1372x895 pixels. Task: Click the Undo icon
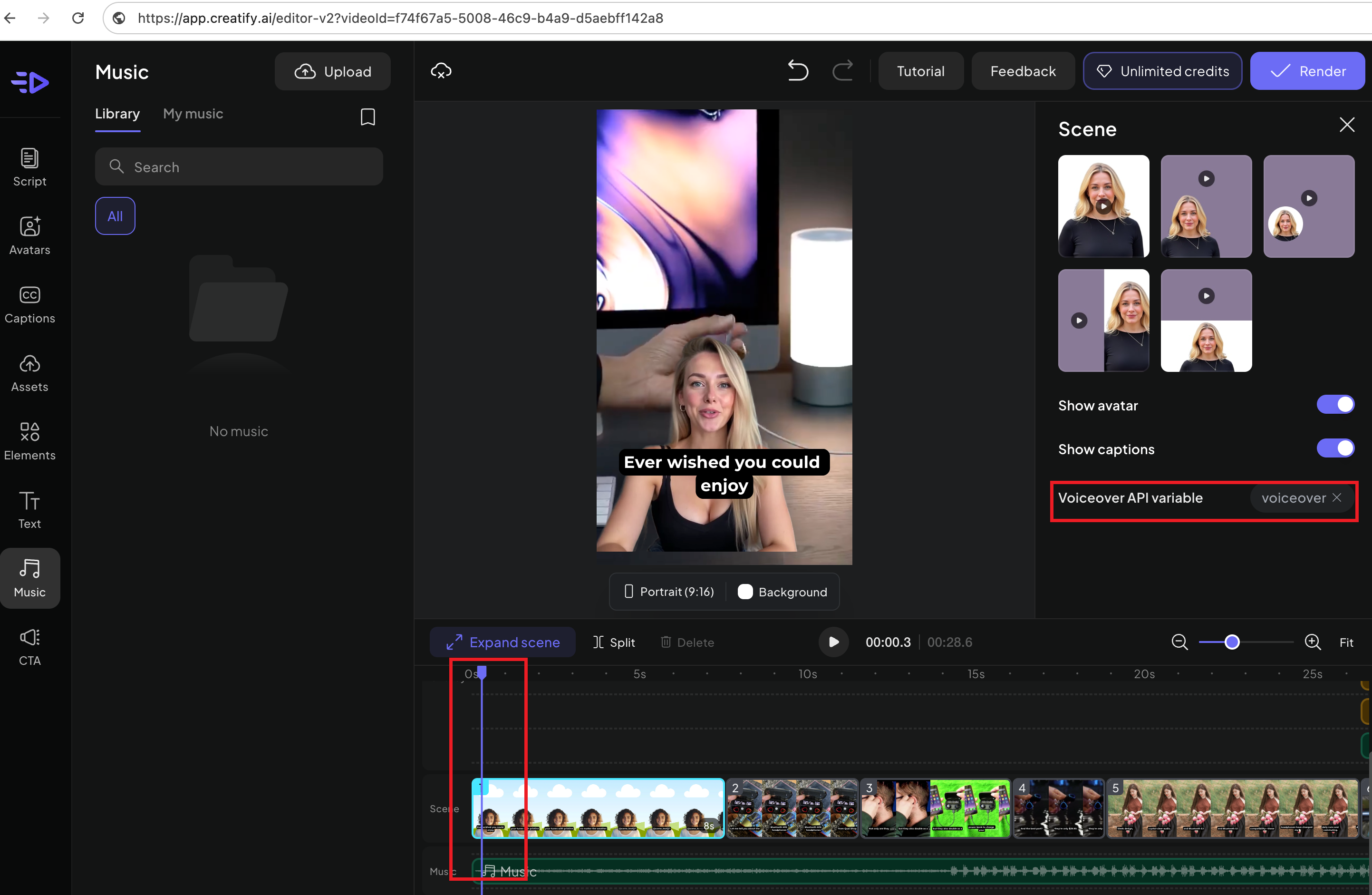[x=798, y=70]
